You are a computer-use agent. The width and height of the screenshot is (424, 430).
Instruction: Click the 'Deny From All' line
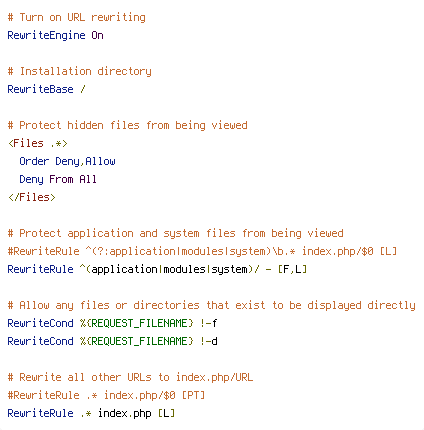coord(58,179)
